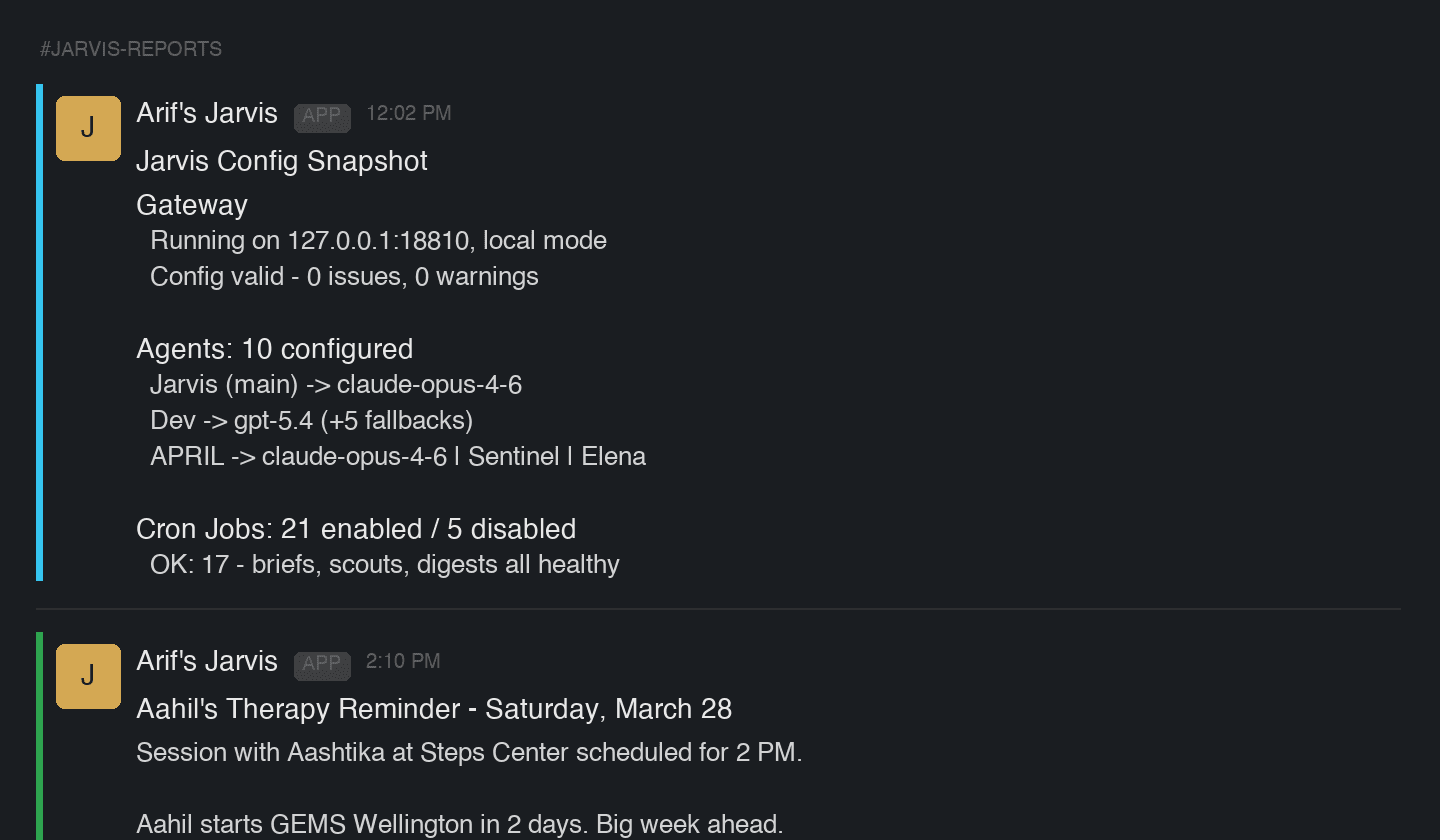Click Aahil's Therapy Reminder message title

pos(433,709)
